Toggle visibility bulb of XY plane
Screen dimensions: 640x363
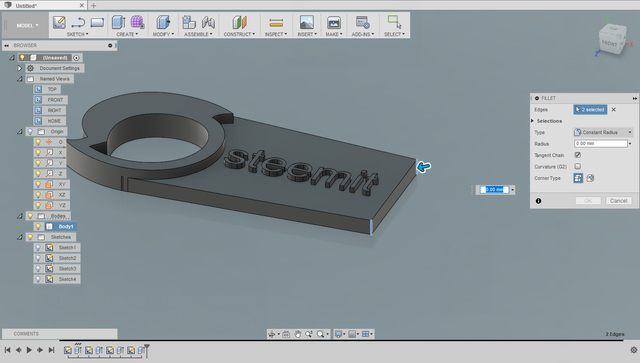pos(38,184)
